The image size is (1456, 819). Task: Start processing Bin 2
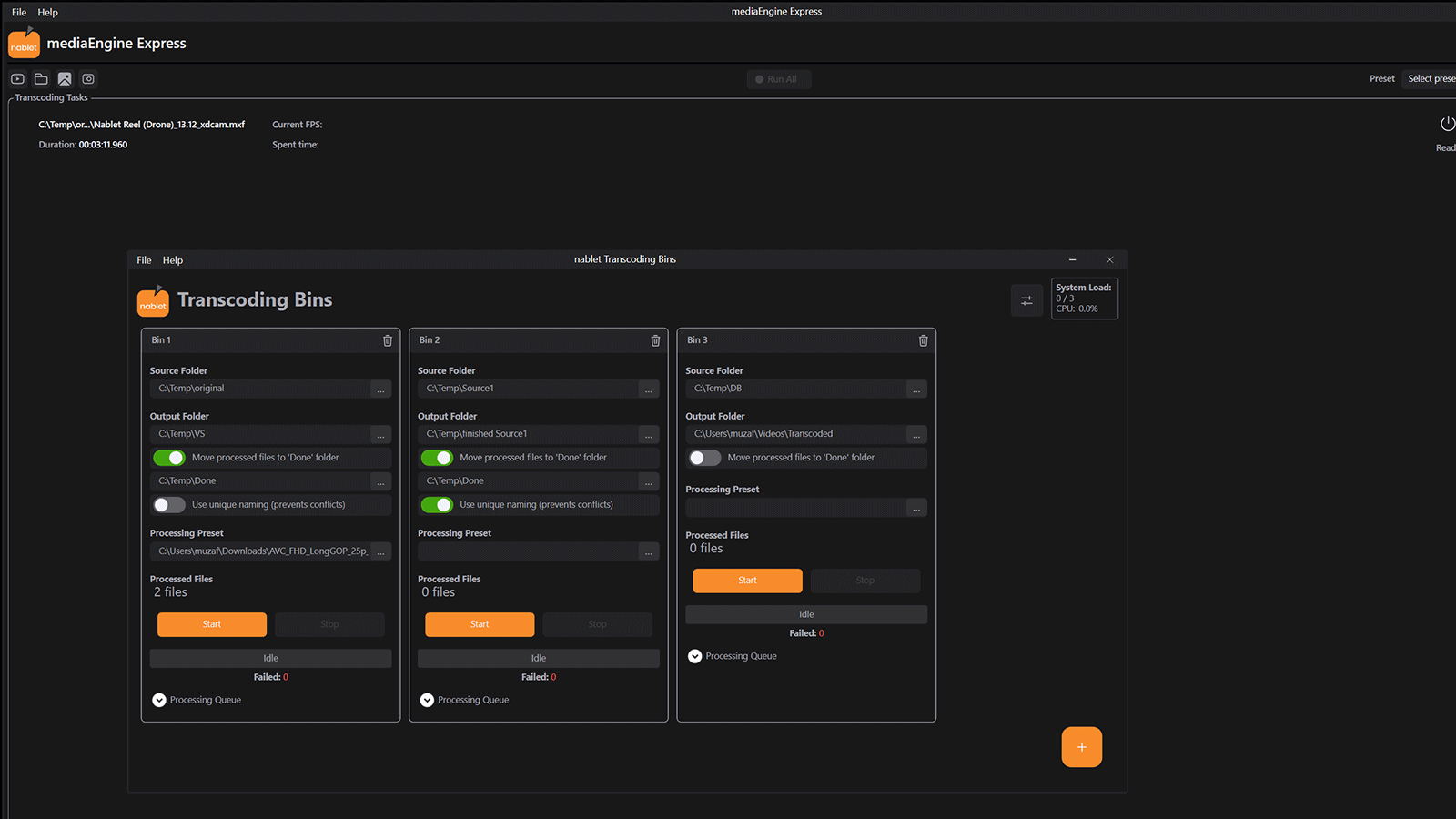click(x=480, y=624)
